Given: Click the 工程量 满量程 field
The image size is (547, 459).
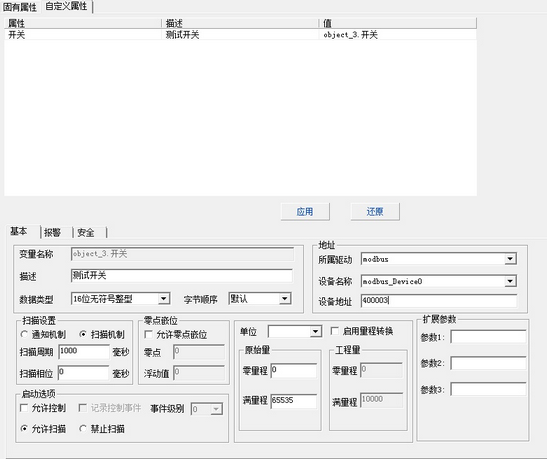Looking at the screenshot, I should point(381,400).
